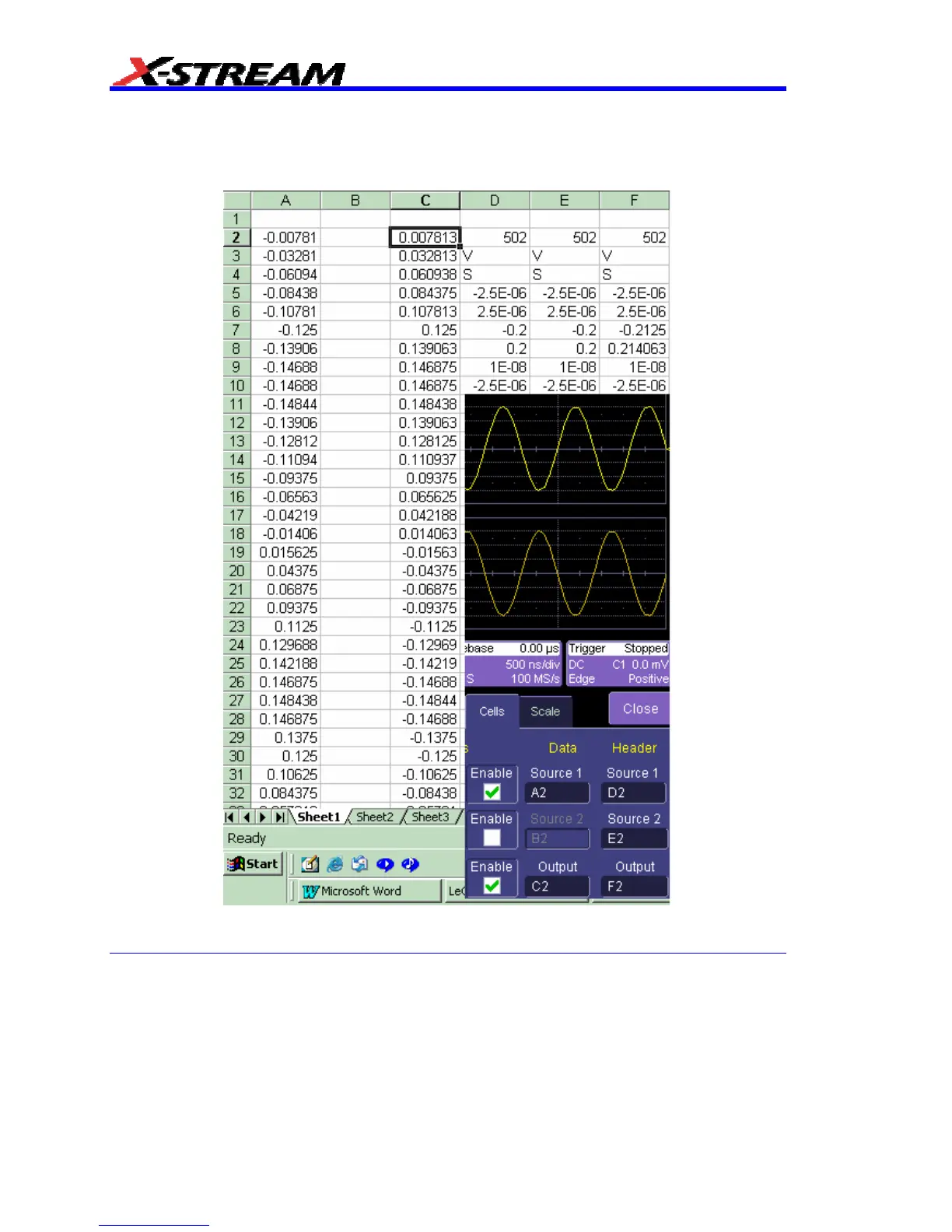Select row 10 header

click(x=237, y=386)
